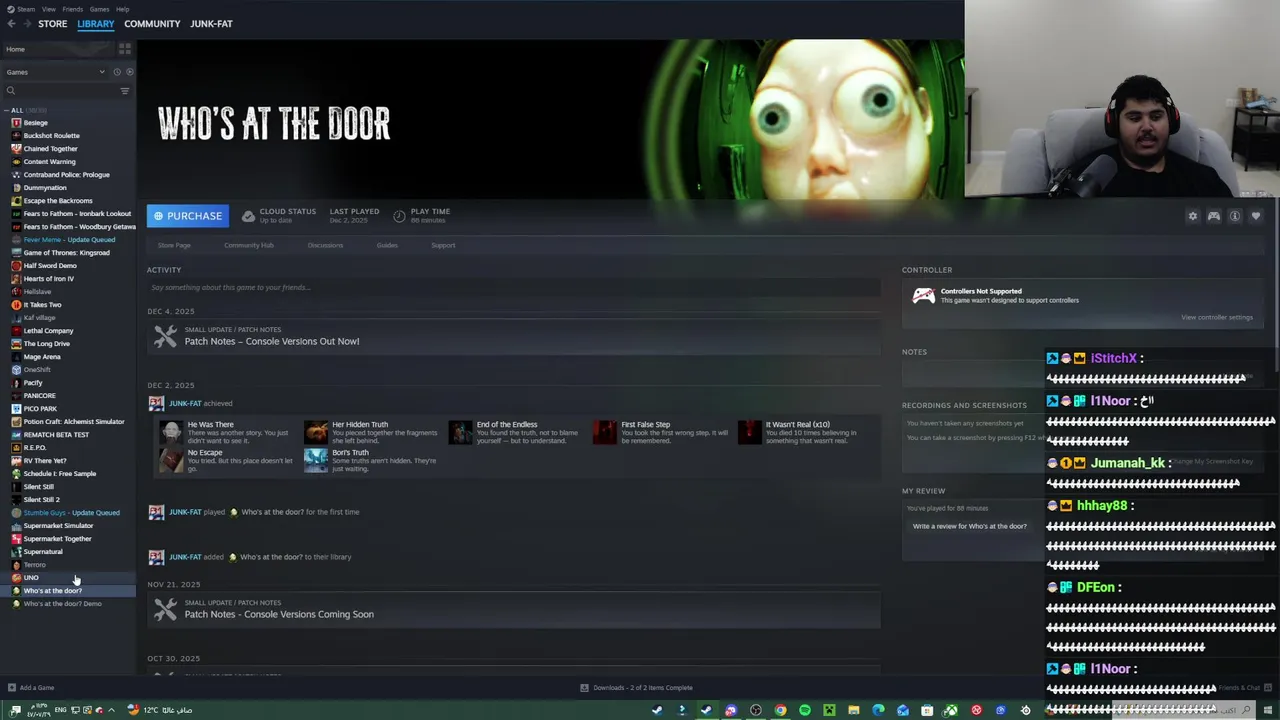This screenshot has width=1280, height=720.
Task: Click First False Step achievement icon
Action: [605, 432]
